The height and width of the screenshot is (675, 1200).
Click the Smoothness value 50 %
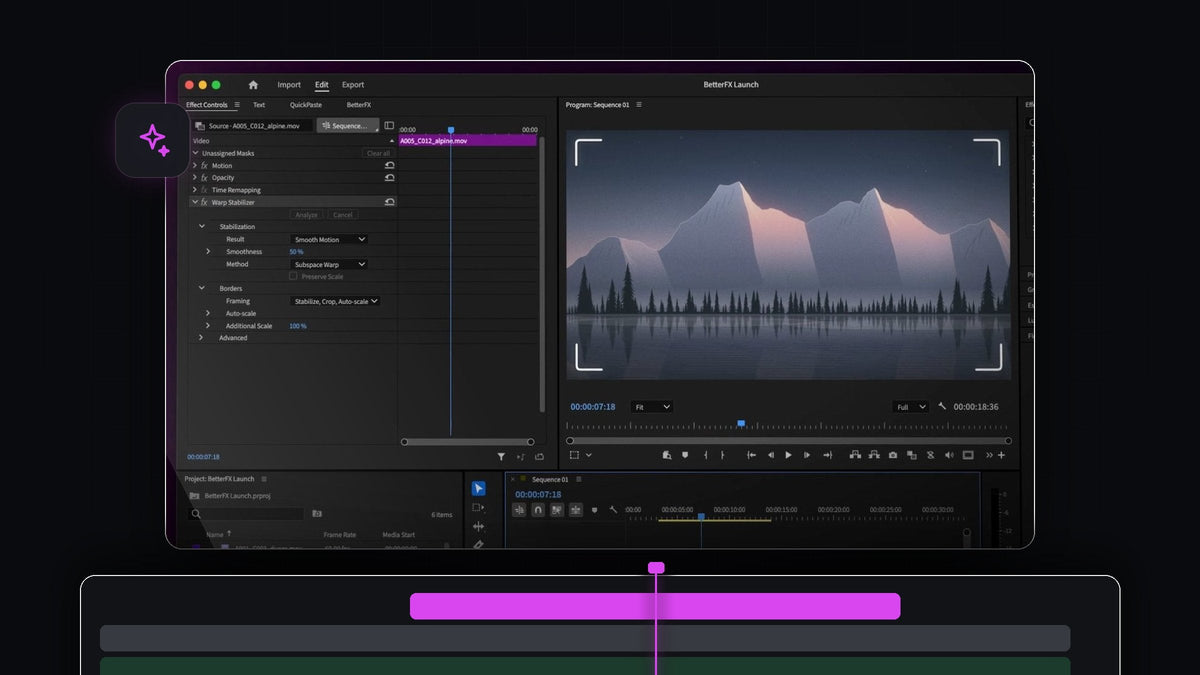296,252
